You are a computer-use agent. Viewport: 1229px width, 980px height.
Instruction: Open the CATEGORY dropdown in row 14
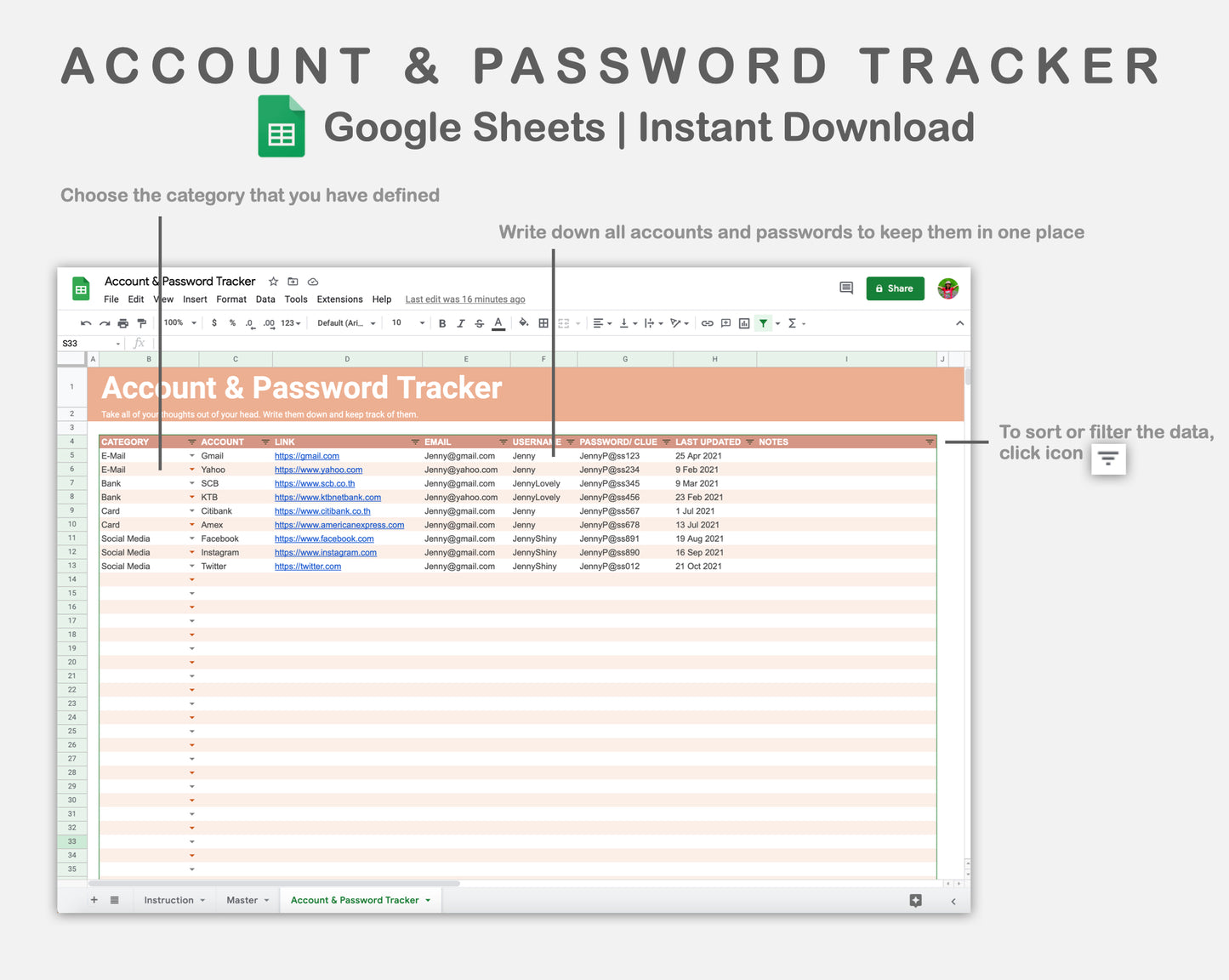coord(191,579)
